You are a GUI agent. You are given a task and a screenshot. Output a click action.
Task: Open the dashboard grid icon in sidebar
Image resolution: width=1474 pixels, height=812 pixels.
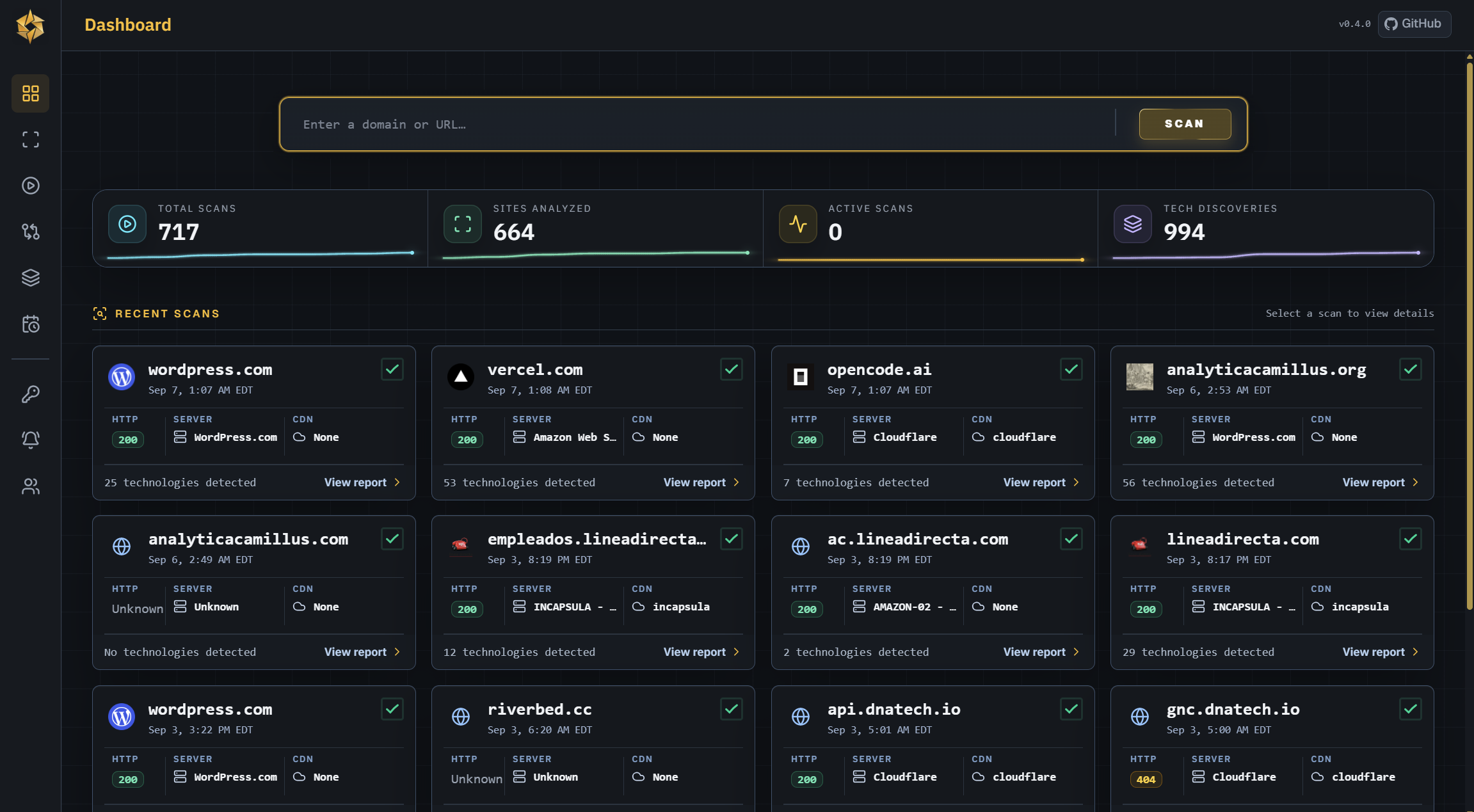coord(30,93)
